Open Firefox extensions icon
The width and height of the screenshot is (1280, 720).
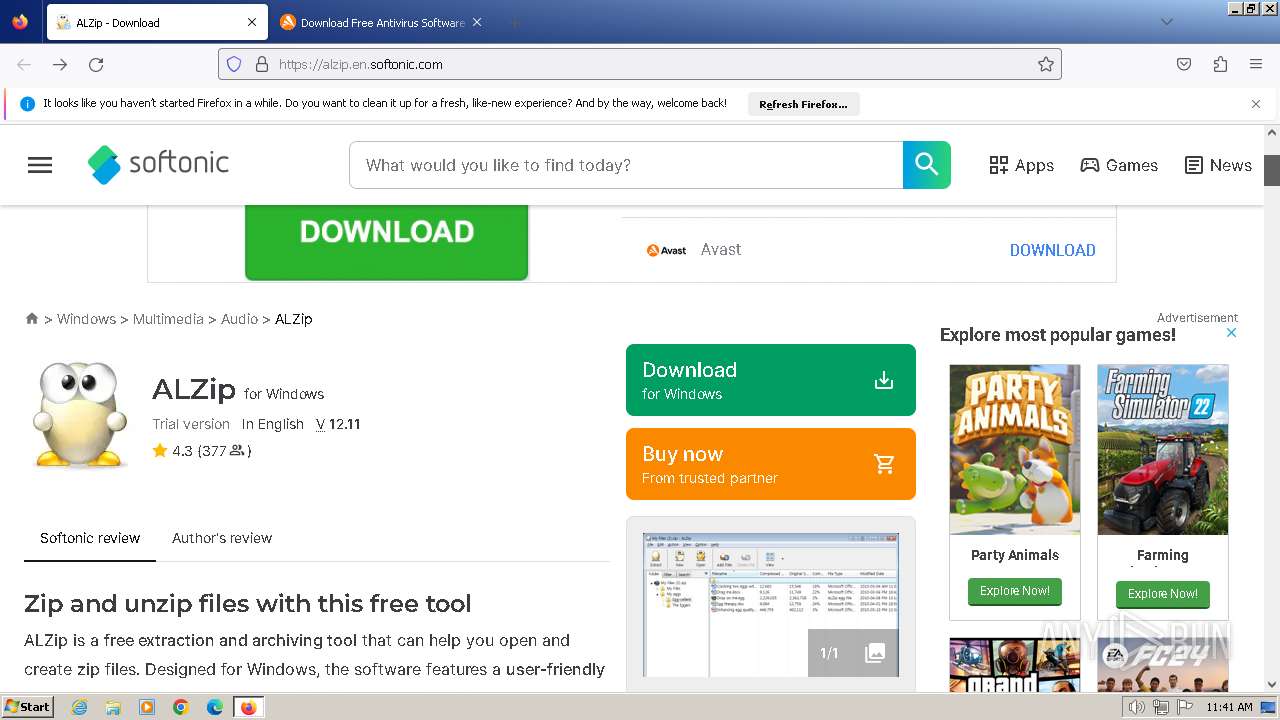pos(1220,64)
